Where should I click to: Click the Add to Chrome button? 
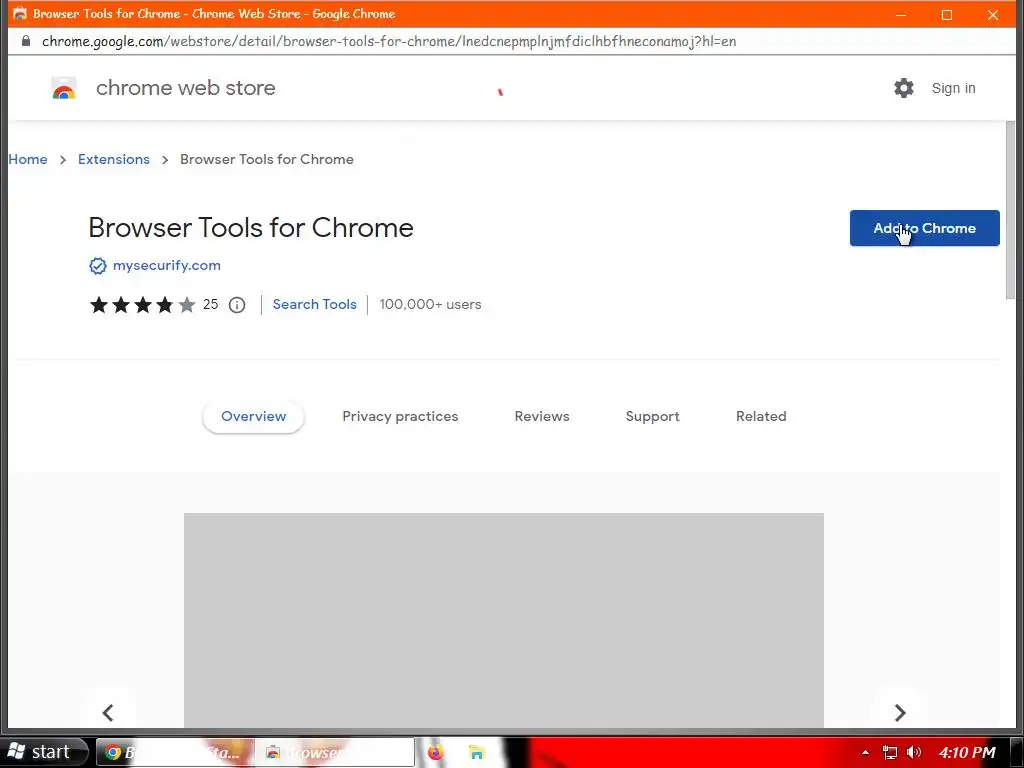(x=925, y=228)
